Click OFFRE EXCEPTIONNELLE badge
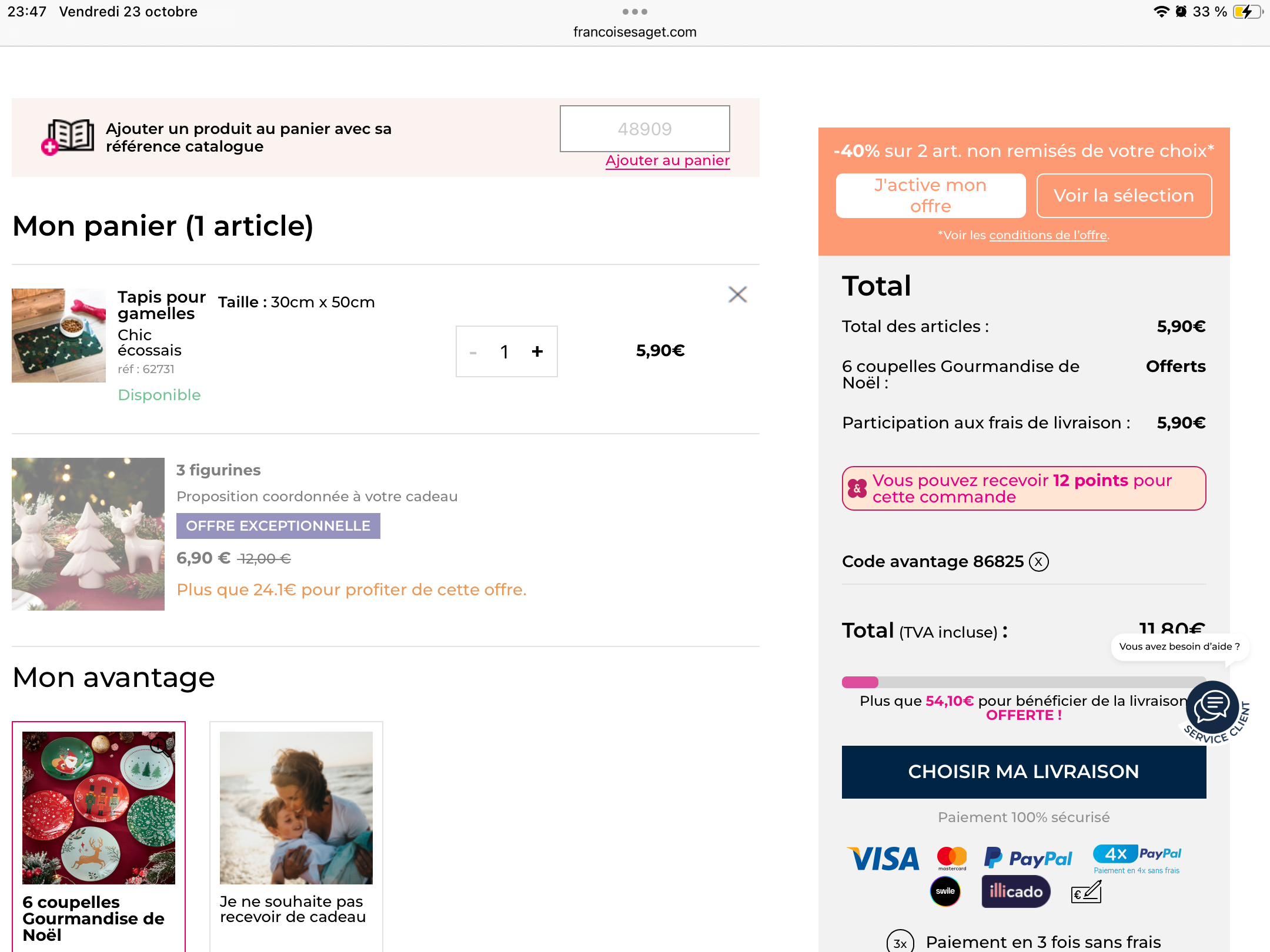This screenshot has width=1270, height=952. (x=278, y=526)
